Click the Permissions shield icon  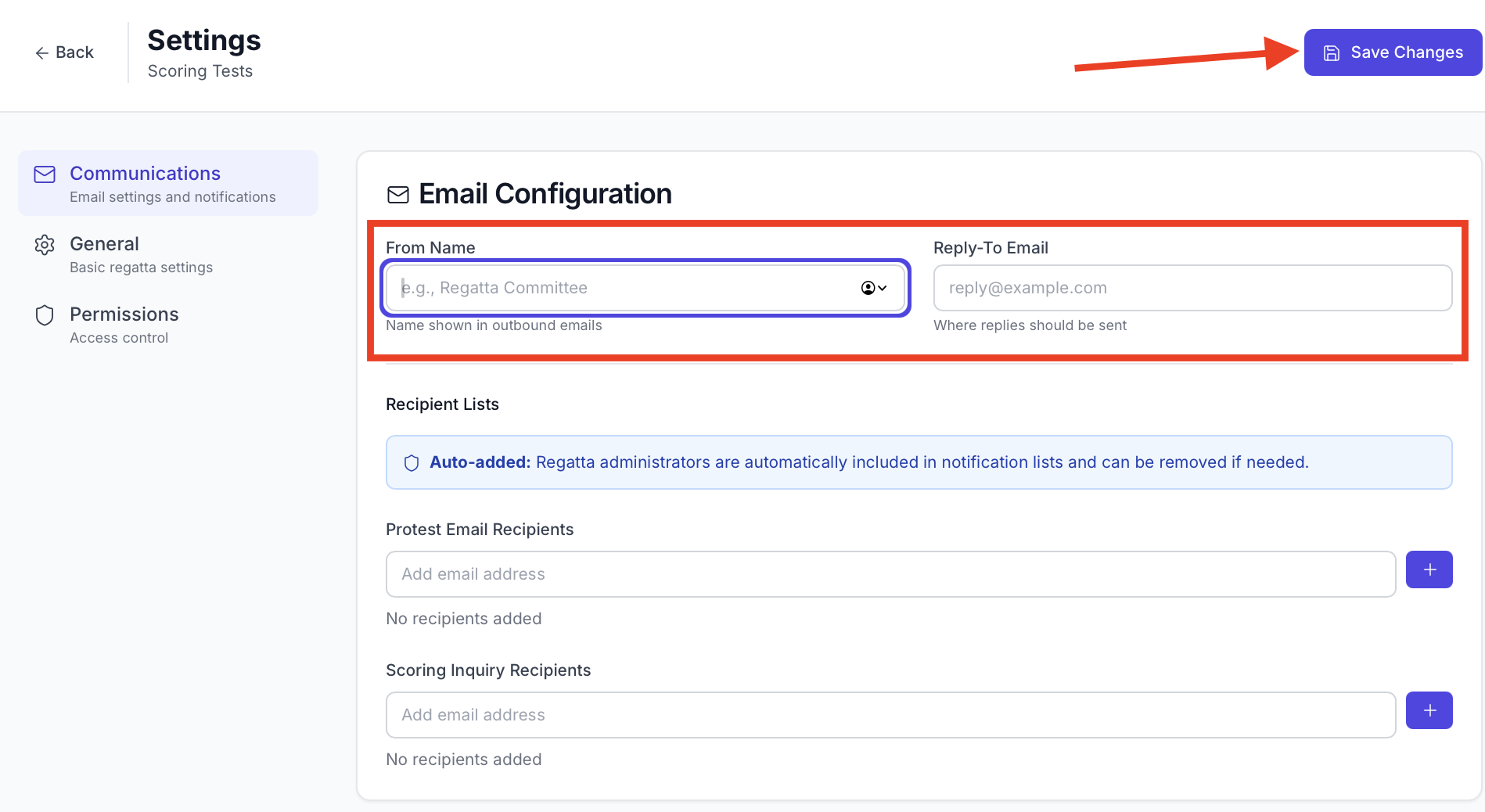coord(45,315)
